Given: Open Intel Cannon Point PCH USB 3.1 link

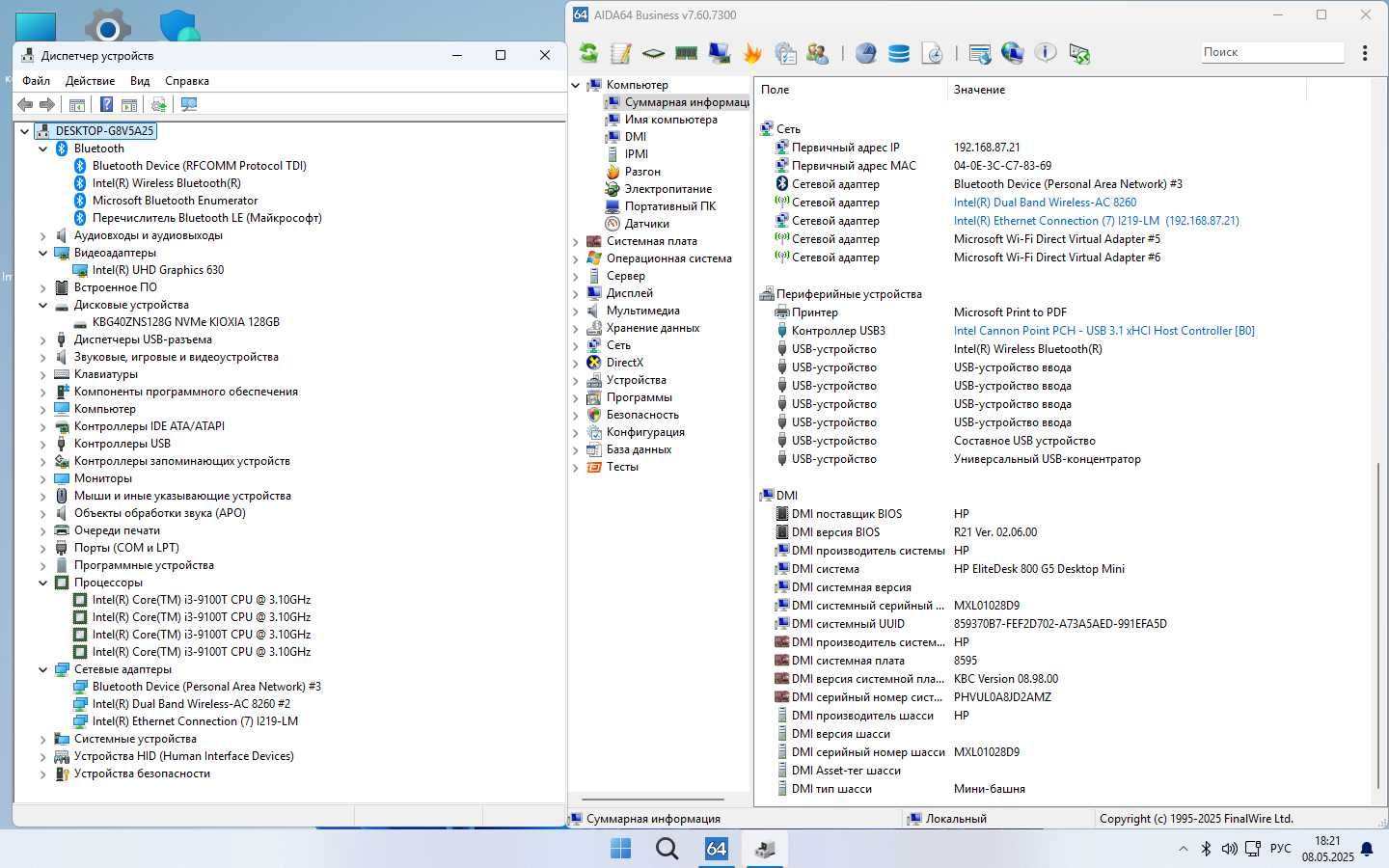Looking at the screenshot, I should click(1104, 331).
